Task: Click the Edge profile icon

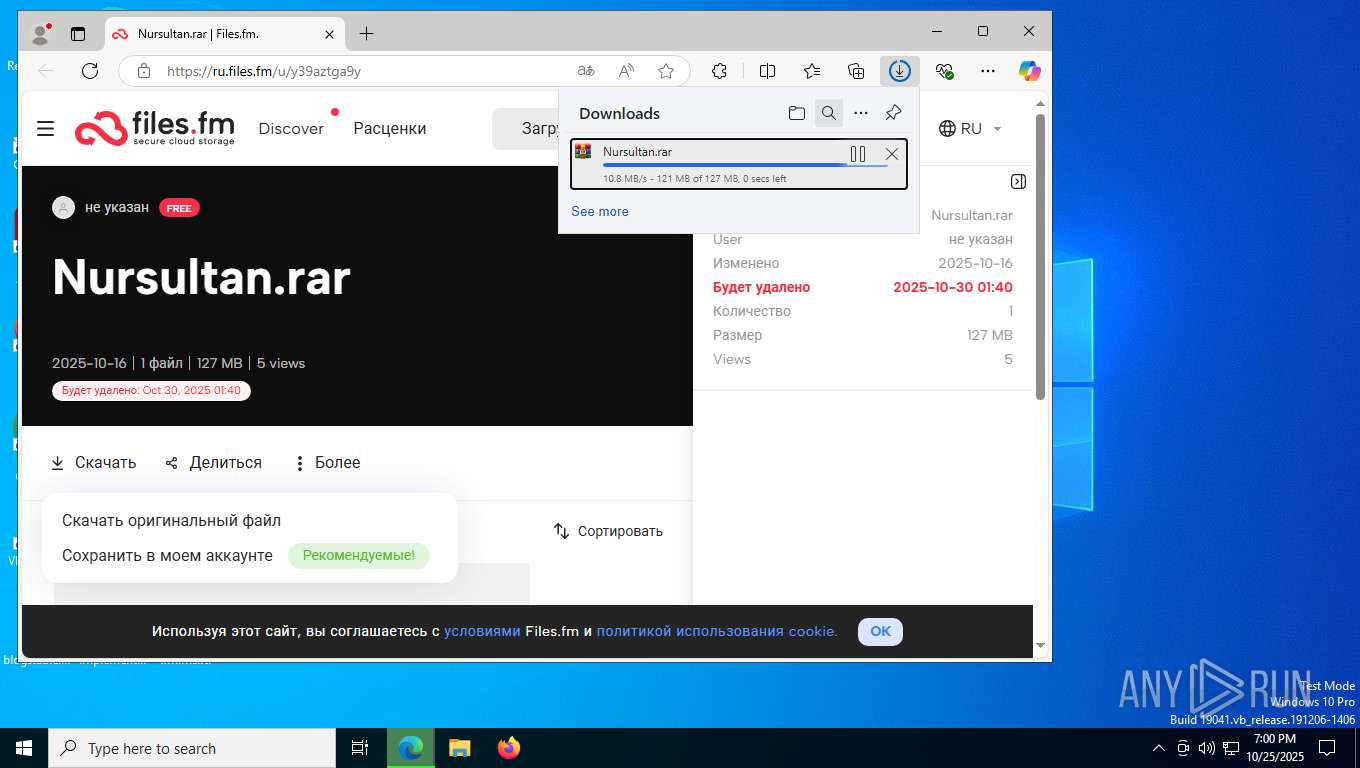Action: tap(41, 33)
